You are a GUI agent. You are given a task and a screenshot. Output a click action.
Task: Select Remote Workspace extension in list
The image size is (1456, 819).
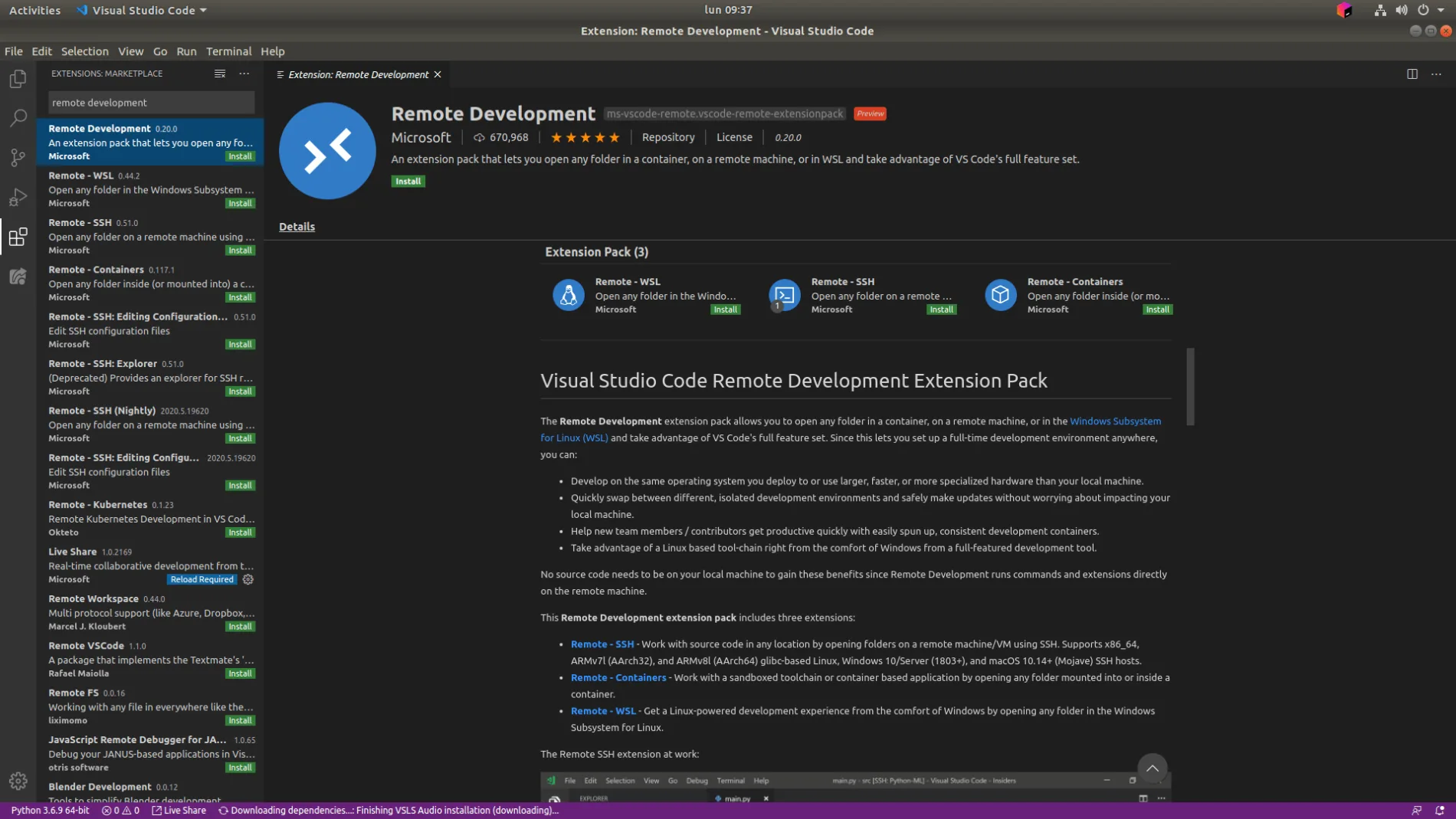151,612
